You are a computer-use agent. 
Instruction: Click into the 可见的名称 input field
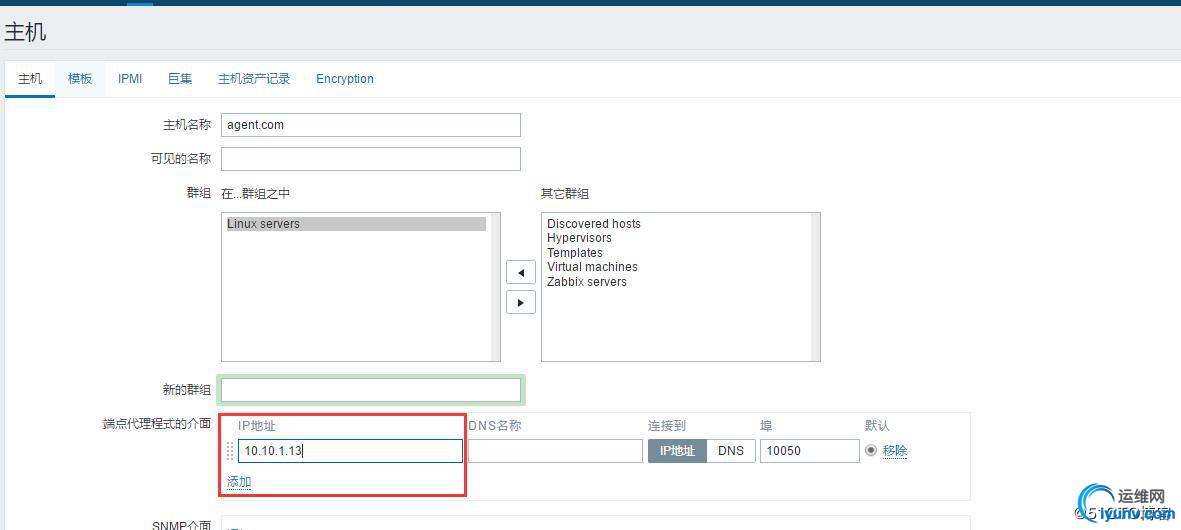[371, 159]
